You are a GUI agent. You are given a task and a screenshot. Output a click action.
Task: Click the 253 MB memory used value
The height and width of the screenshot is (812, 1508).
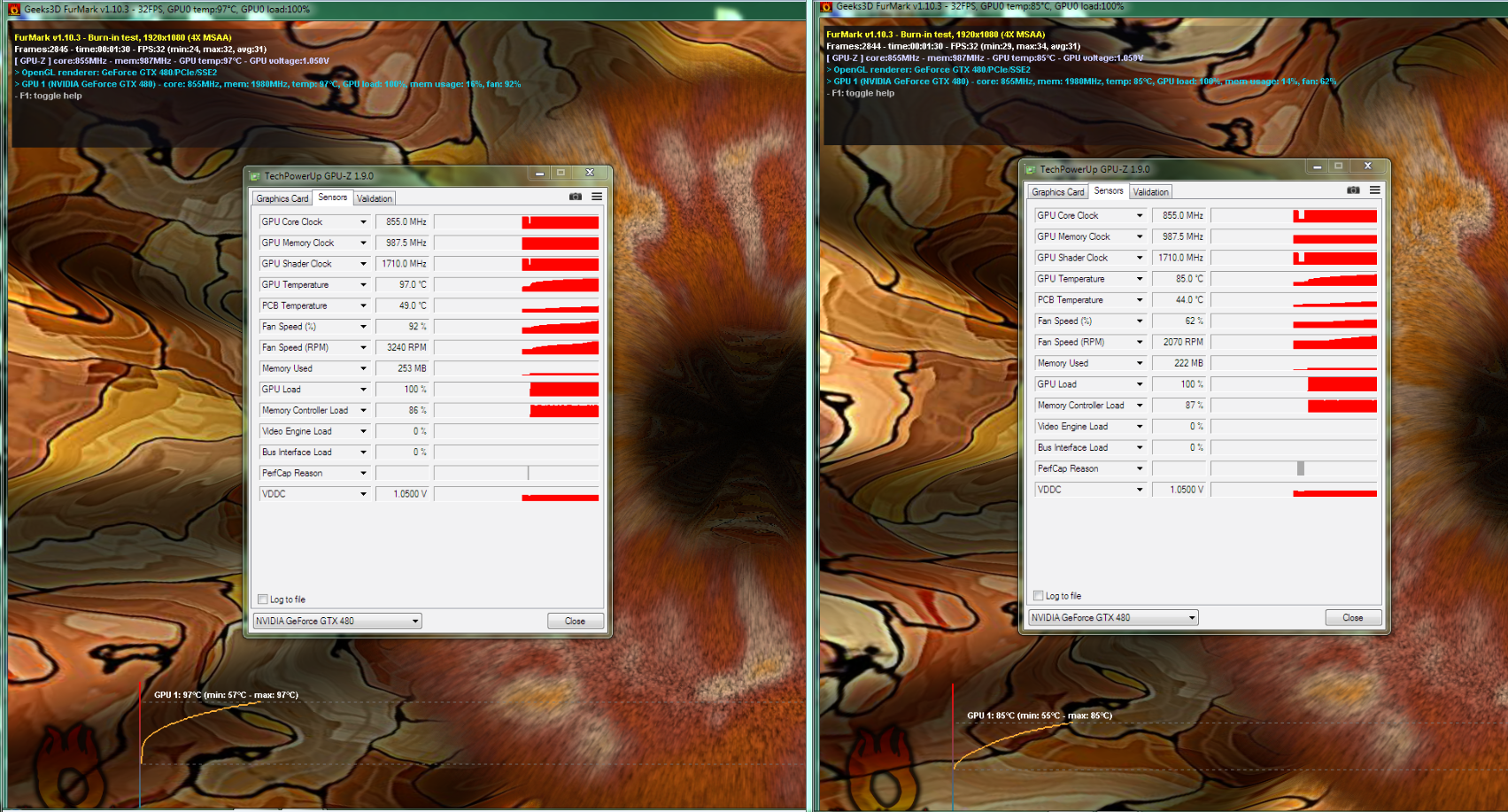(x=403, y=368)
